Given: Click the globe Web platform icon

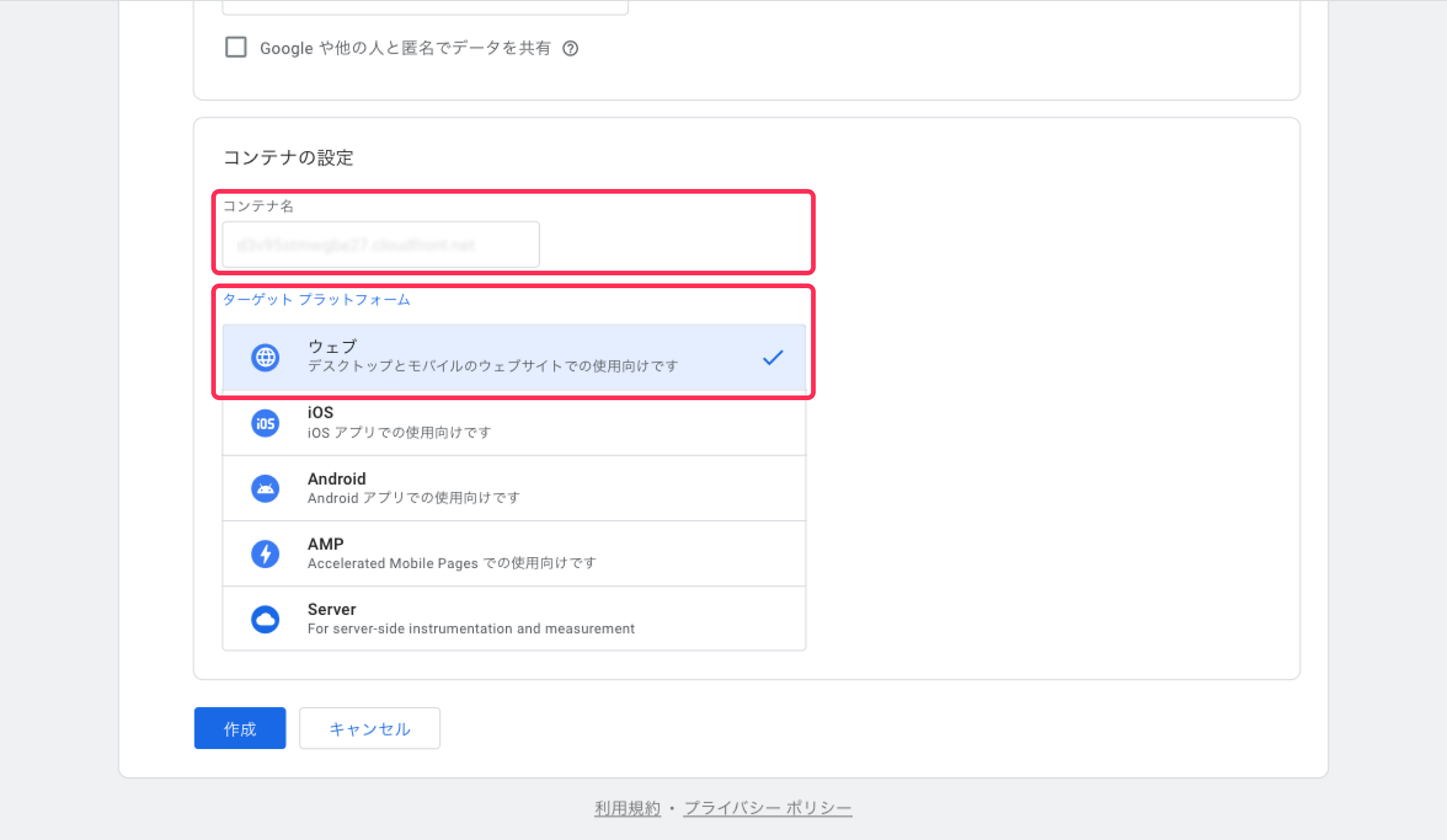Looking at the screenshot, I should pyautogui.click(x=265, y=357).
